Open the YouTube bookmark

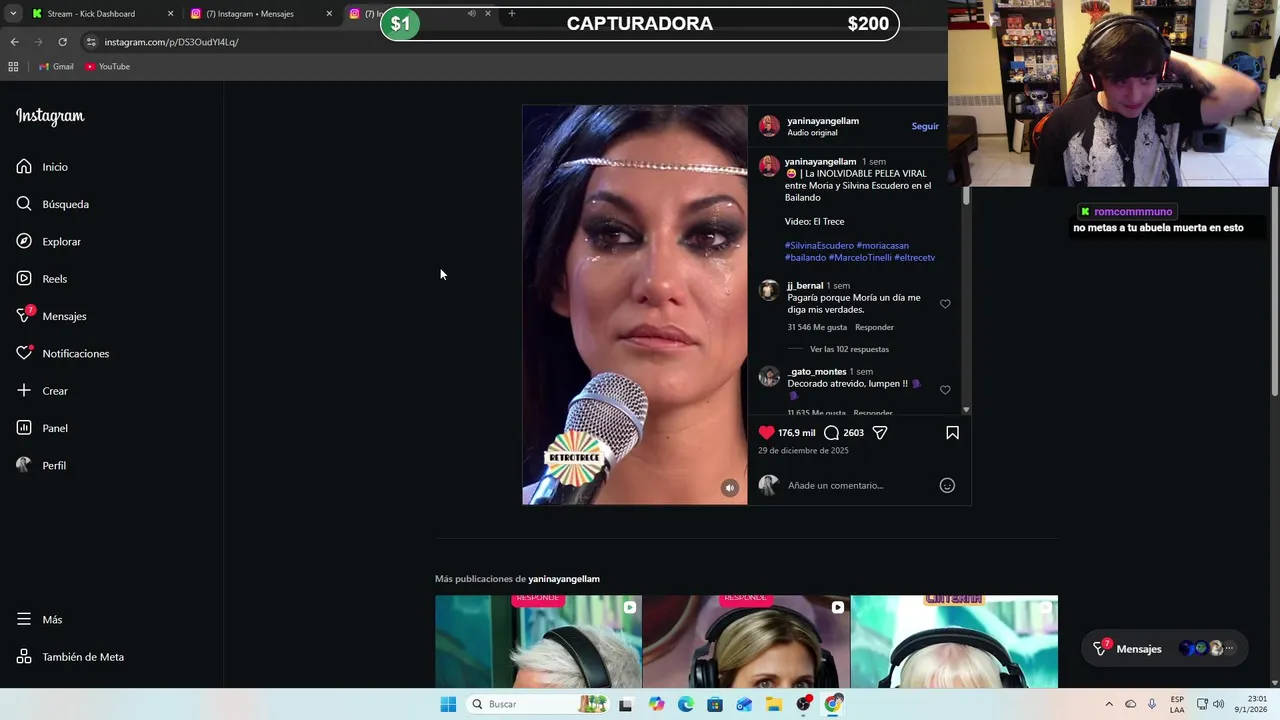click(x=108, y=67)
